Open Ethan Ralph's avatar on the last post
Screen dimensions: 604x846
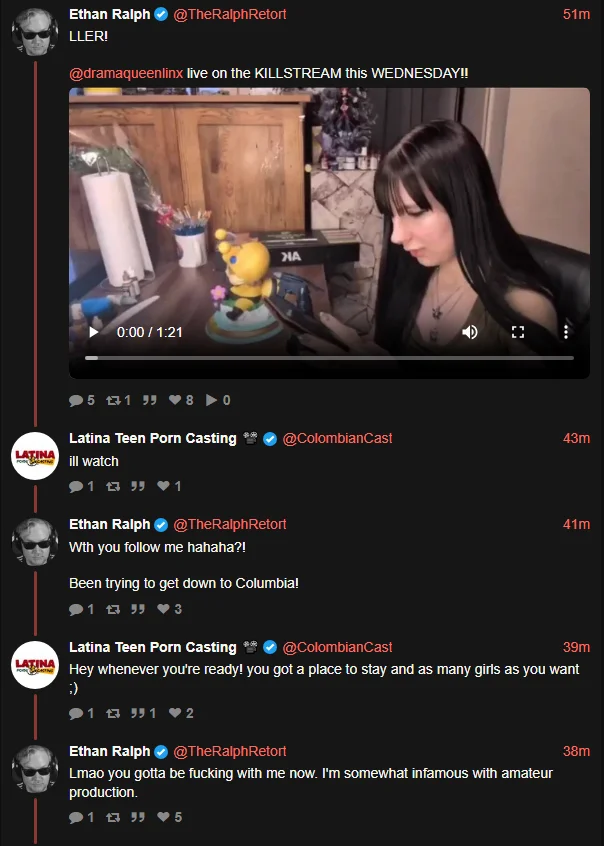35,769
